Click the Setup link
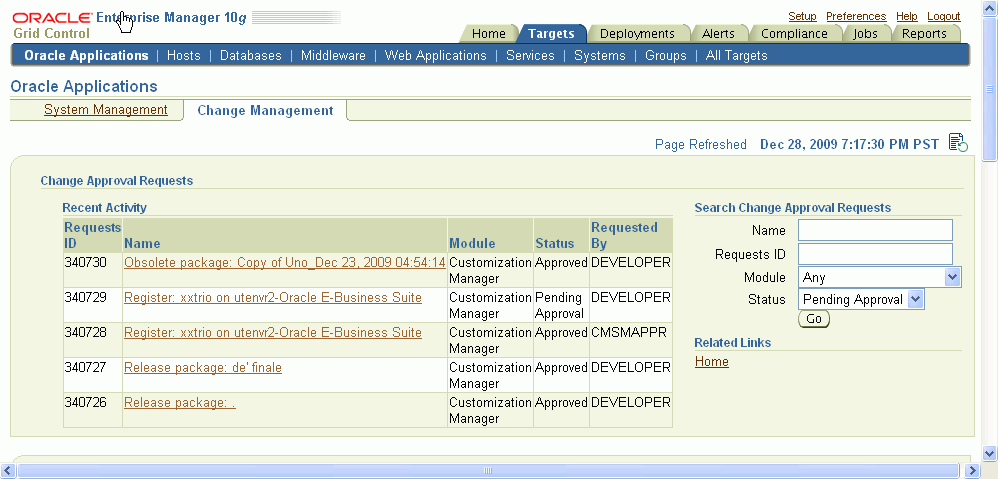The image size is (998, 479). [802, 16]
